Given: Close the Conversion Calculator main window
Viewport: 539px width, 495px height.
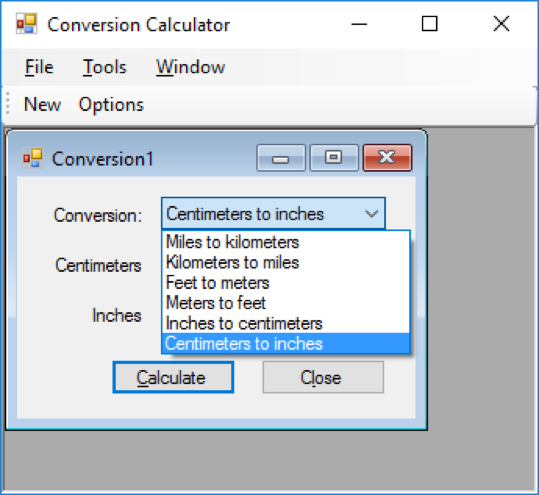Looking at the screenshot, I should click(501, 24).
